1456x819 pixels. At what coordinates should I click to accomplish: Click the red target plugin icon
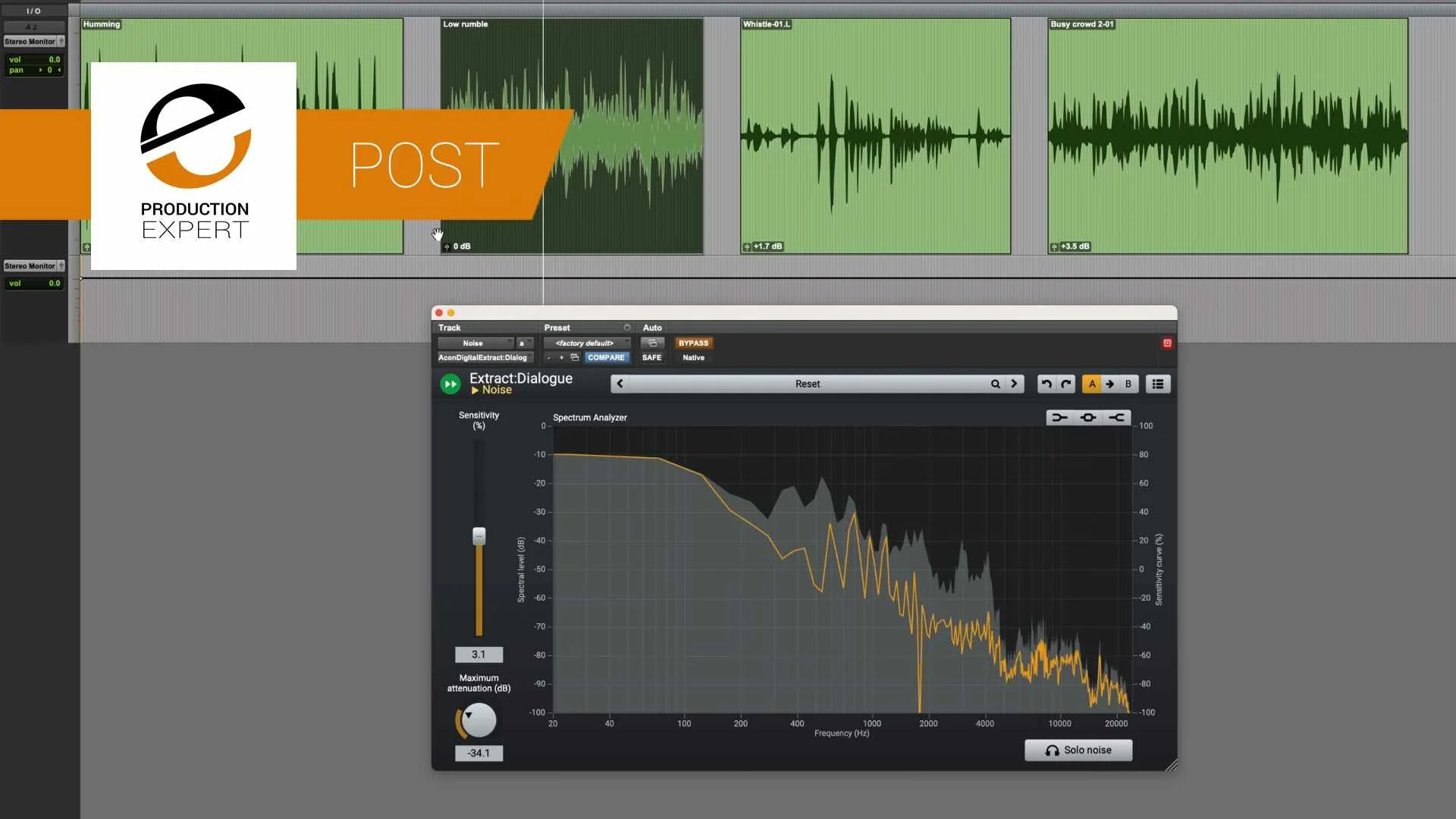tap(1167, 343)
